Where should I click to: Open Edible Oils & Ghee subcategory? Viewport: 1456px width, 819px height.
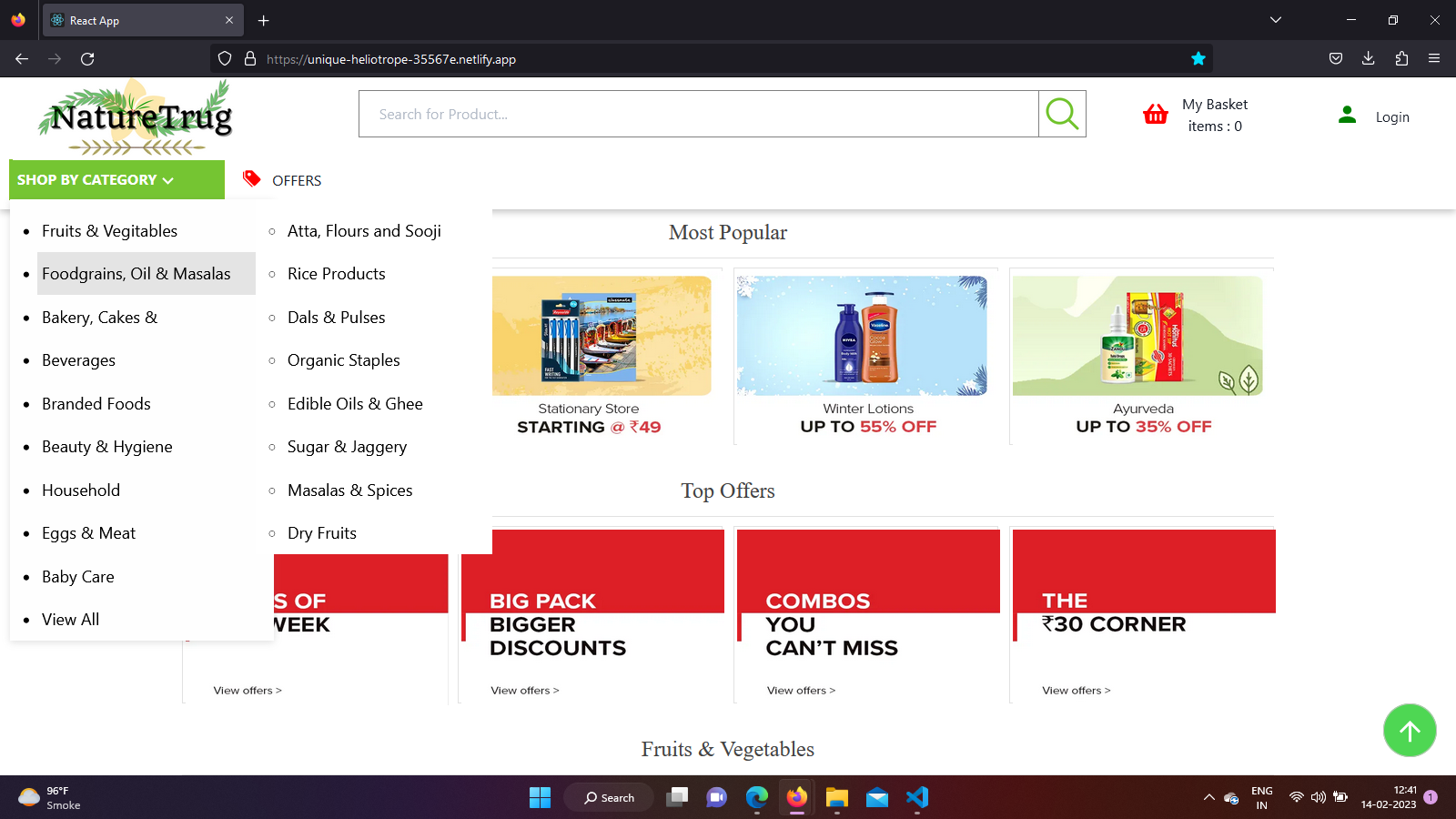click(x=355, y=404)
